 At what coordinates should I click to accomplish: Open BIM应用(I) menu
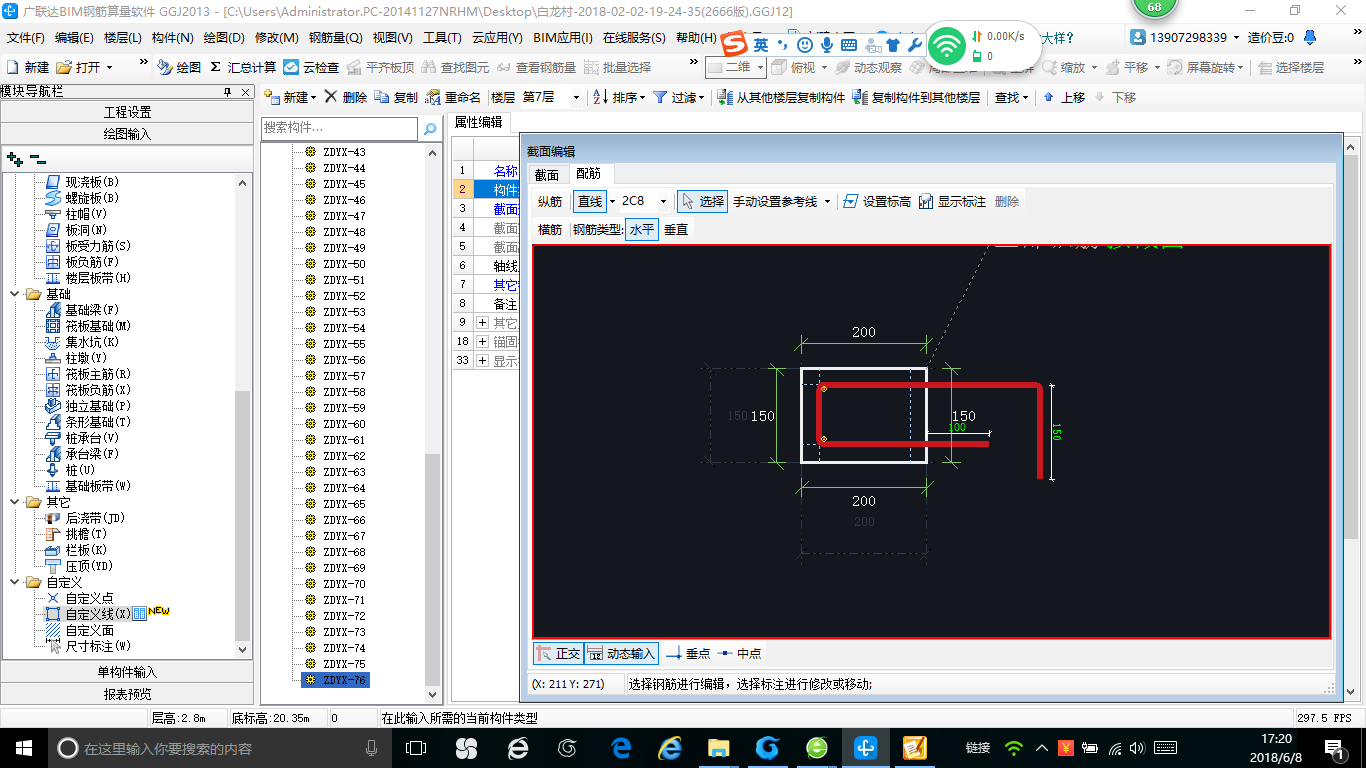pyautogui.click(x=563, y=38)
